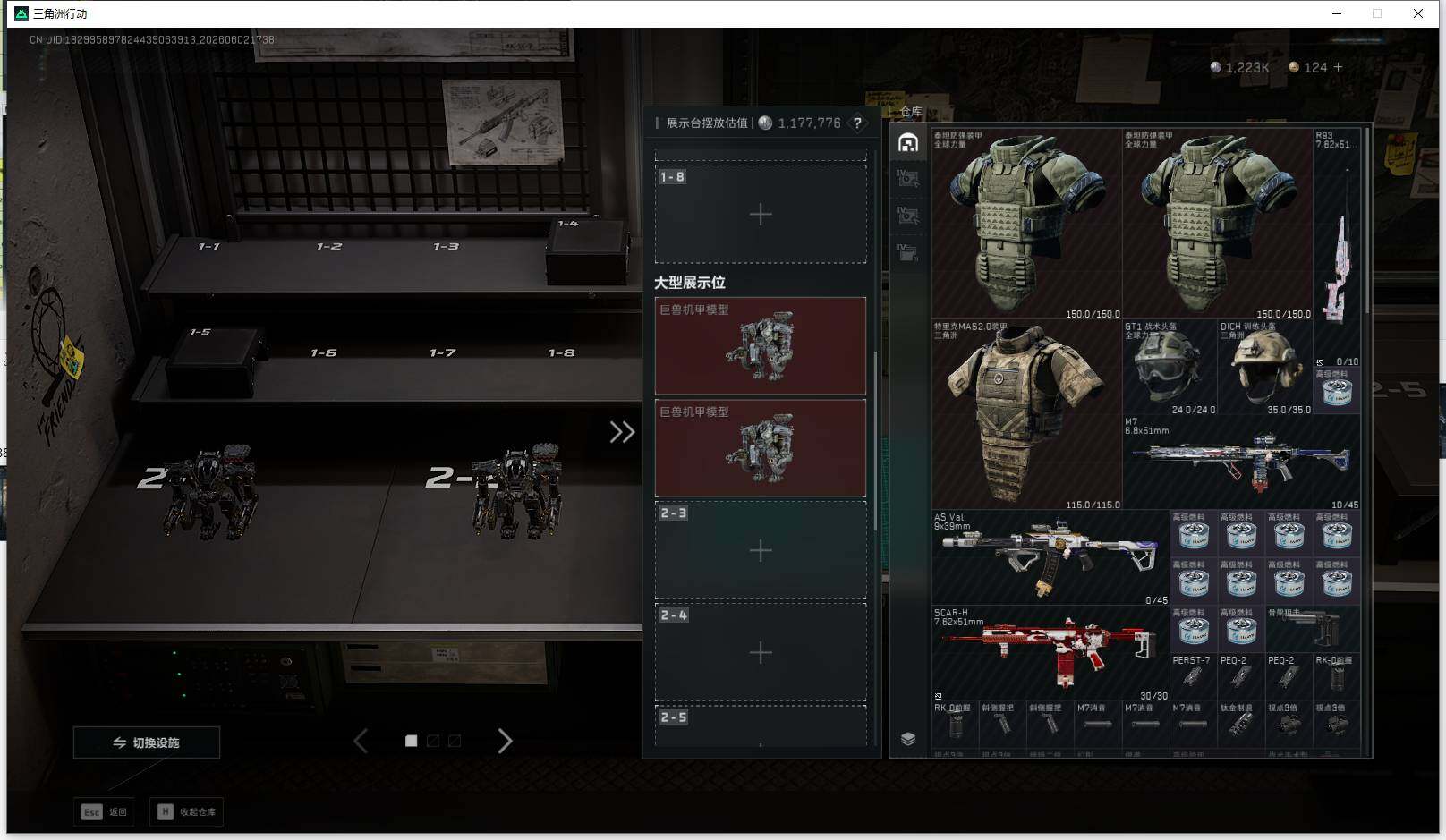Click shelf position 1-7 in the display scene
The height and width of the screenshot is (840, 1446).
click(442, 353)
